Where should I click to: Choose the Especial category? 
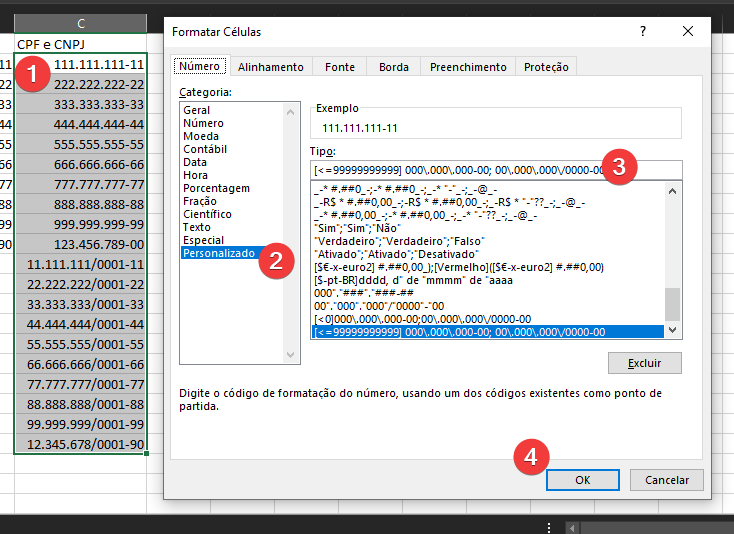(232, 240)
